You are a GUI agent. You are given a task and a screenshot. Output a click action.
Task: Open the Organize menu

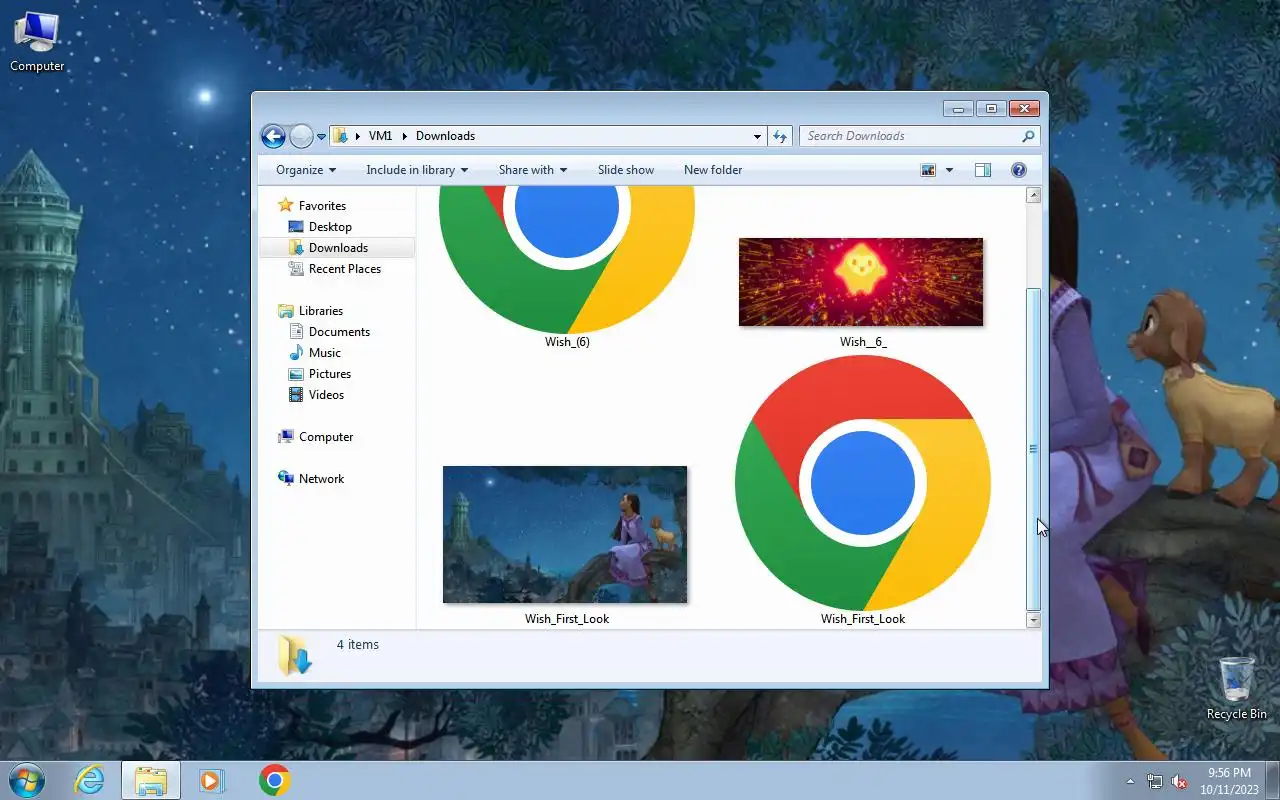306,170
